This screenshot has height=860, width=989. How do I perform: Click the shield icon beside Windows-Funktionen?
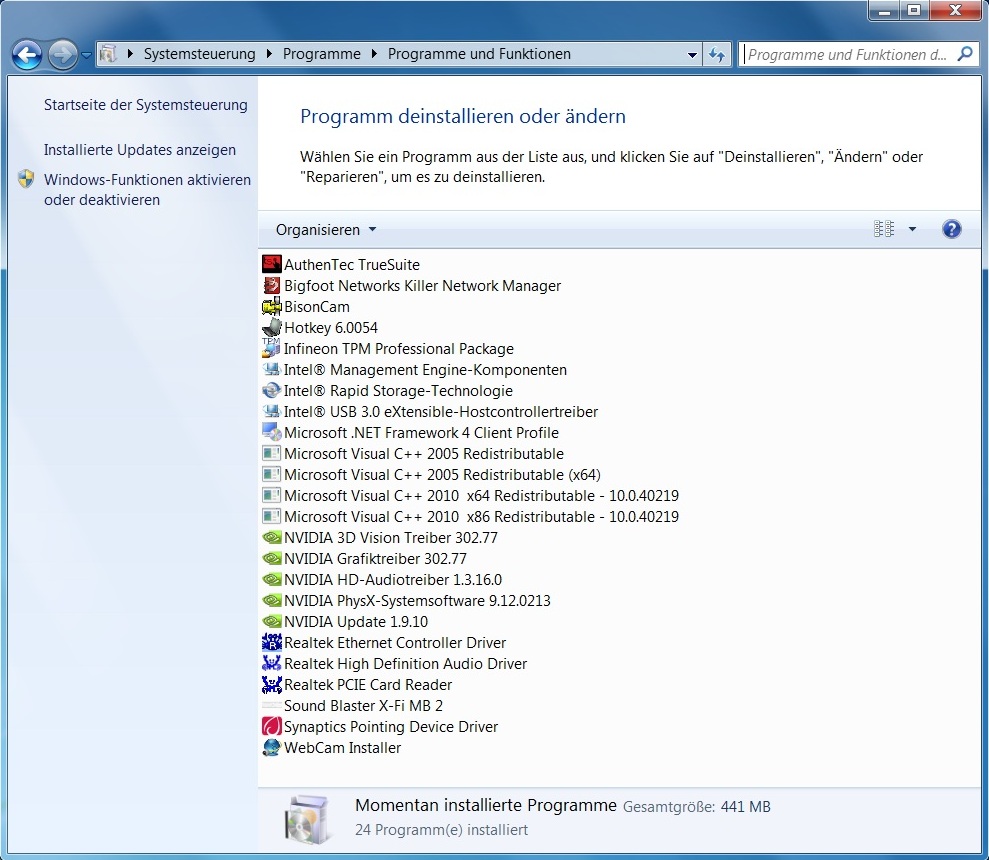(26, 179)
